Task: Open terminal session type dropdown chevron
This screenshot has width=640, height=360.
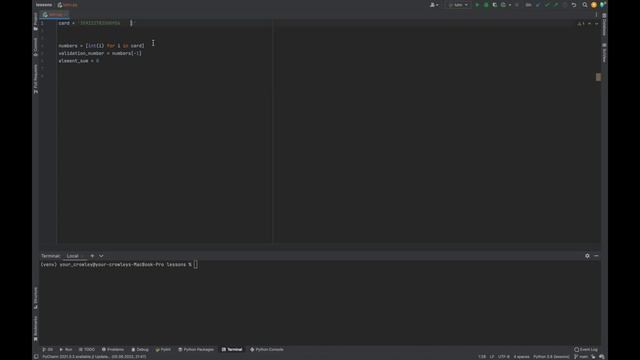Action: click(101, 256)
